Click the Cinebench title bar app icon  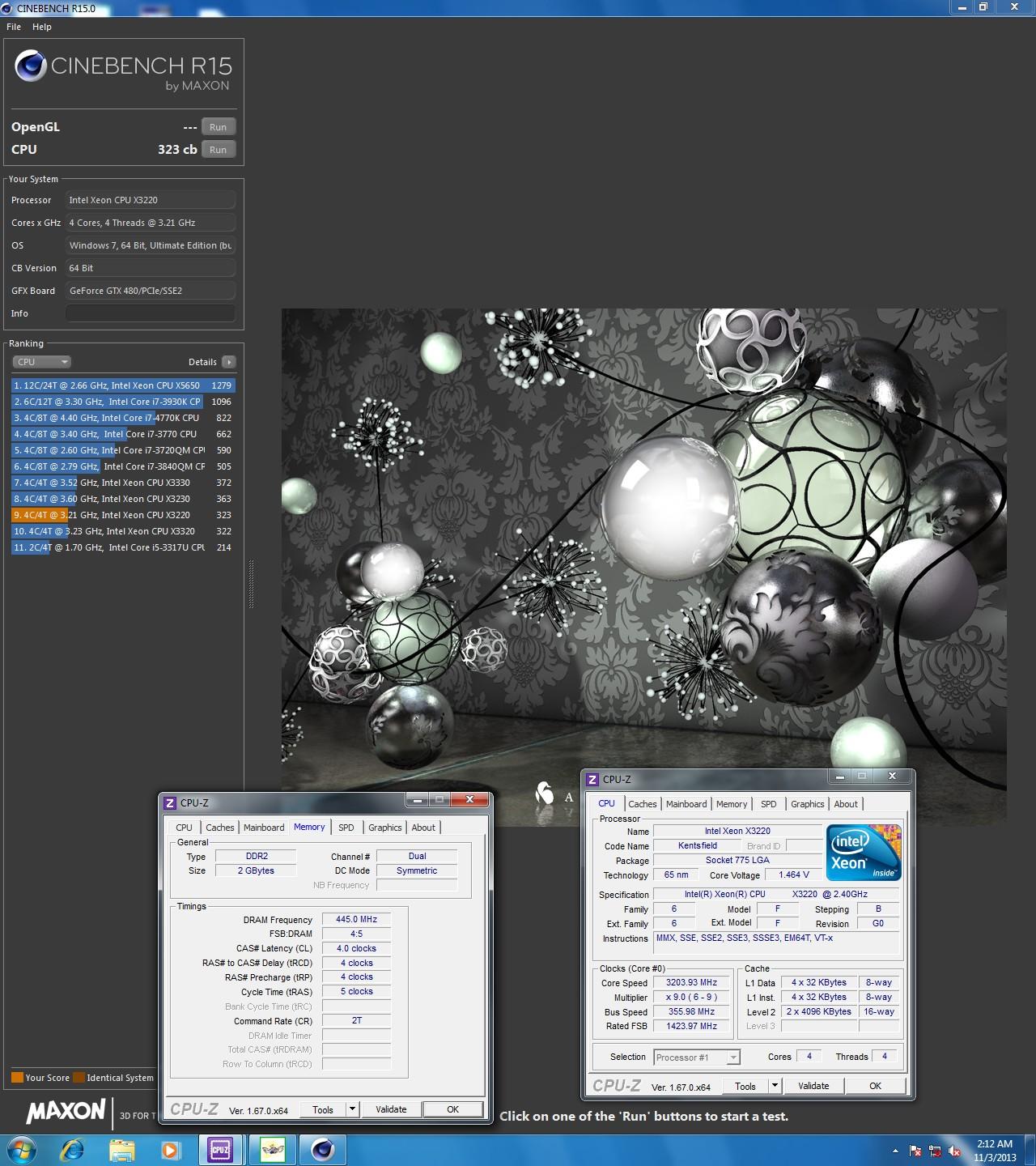[7, 8]
